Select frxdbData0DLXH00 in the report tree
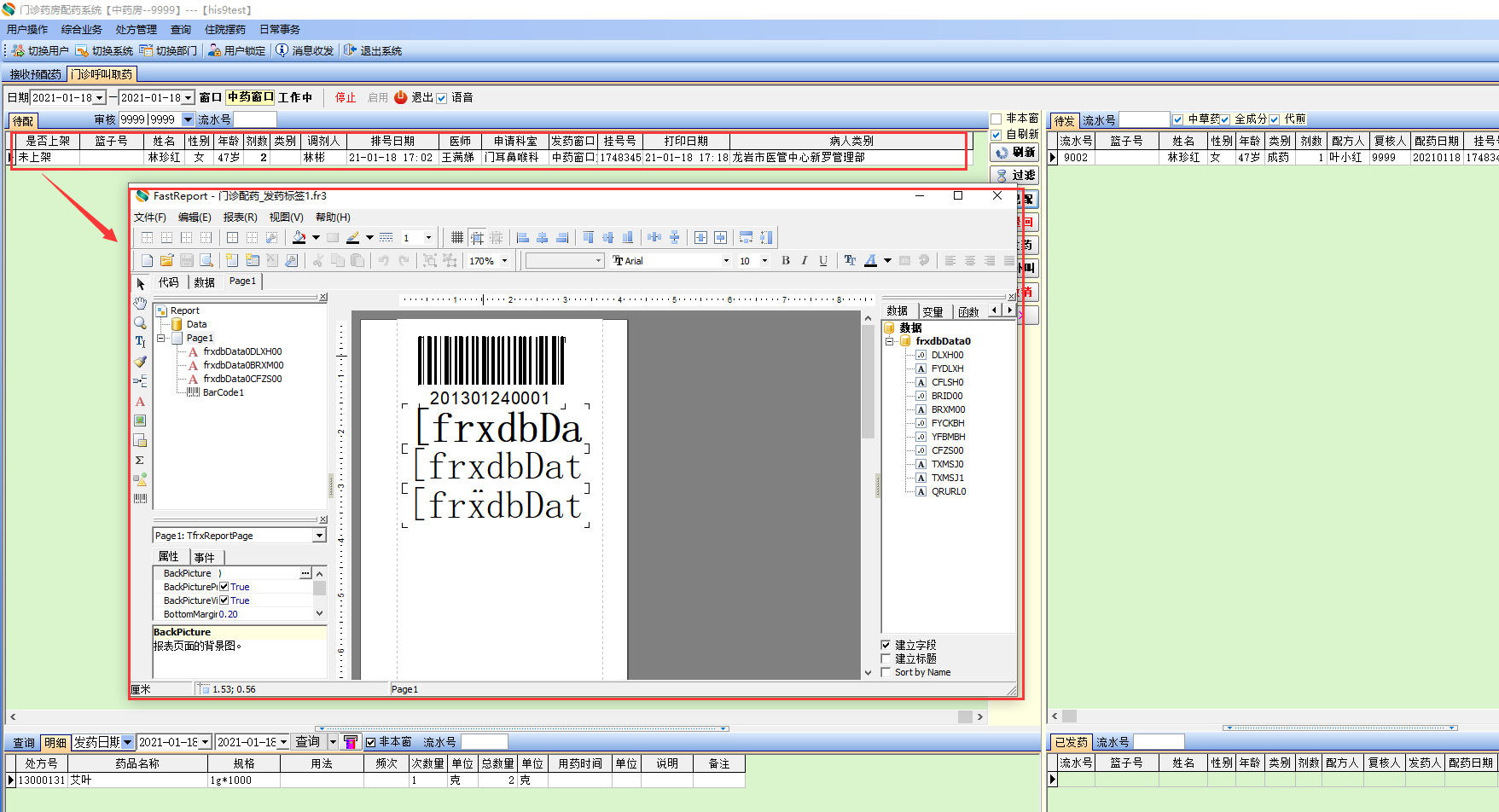1499x812 pixels. tap(242, 351)
